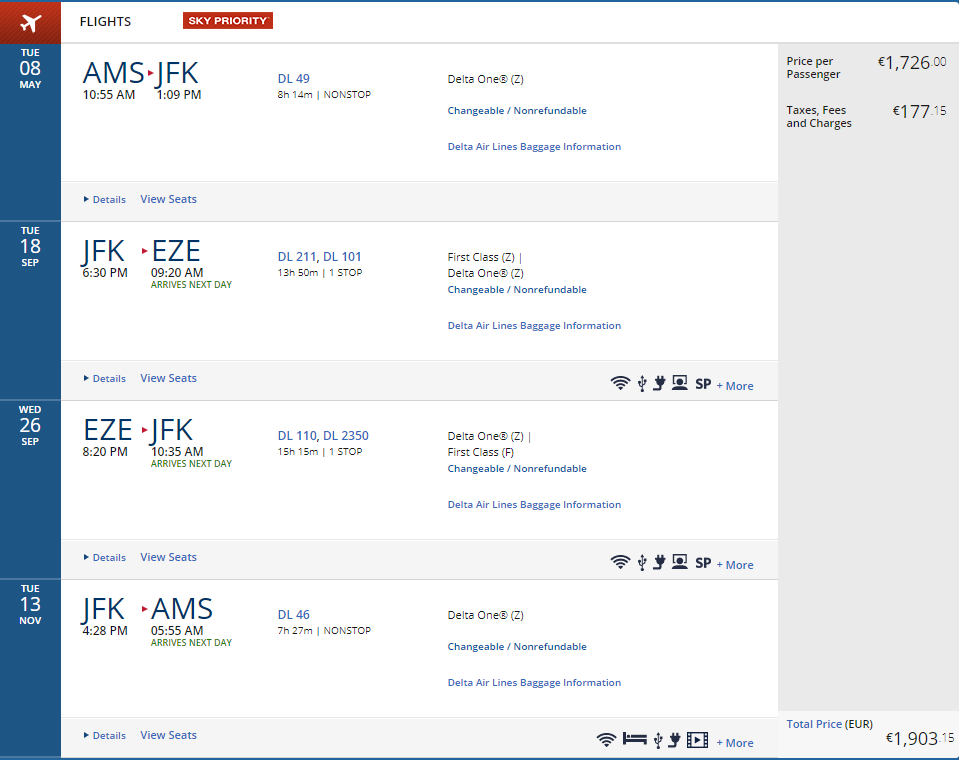Screen dimensions: 959x760
Task: View Seats for EZE to JFK flight
Action: [168, 558]
